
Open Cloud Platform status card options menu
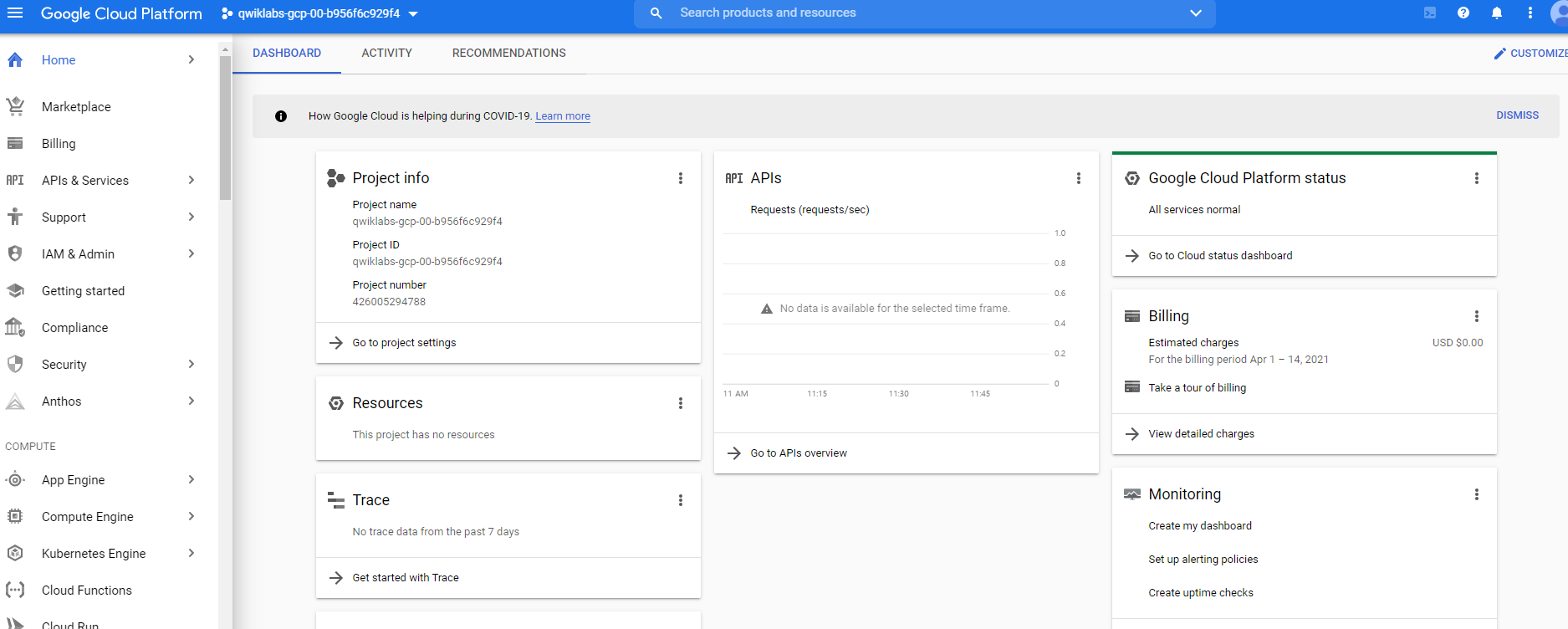pyautogui.click(x=1477, y=178)
